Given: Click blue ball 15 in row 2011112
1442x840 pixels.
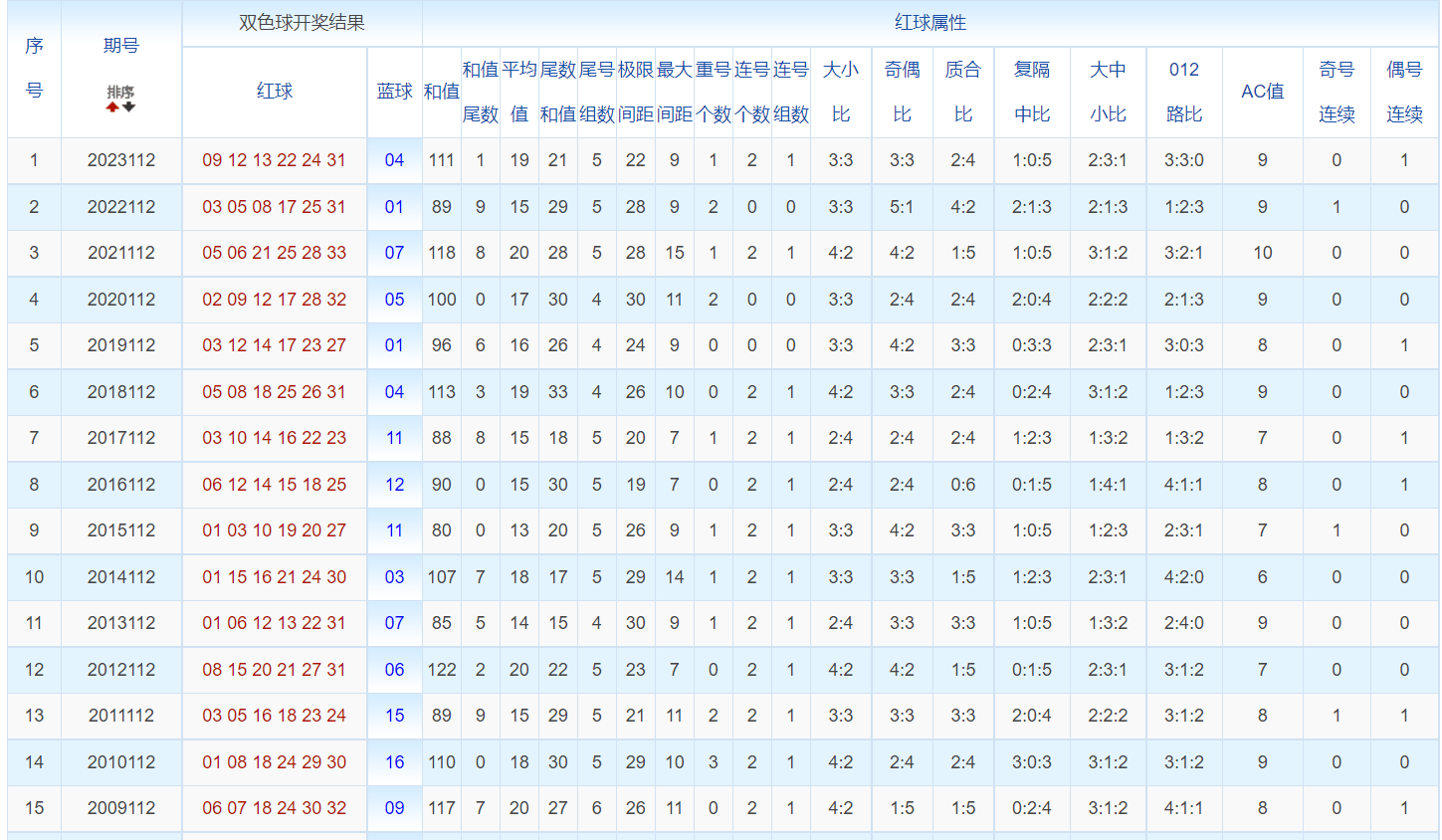Looking at the screenshot, I should 395,716.
